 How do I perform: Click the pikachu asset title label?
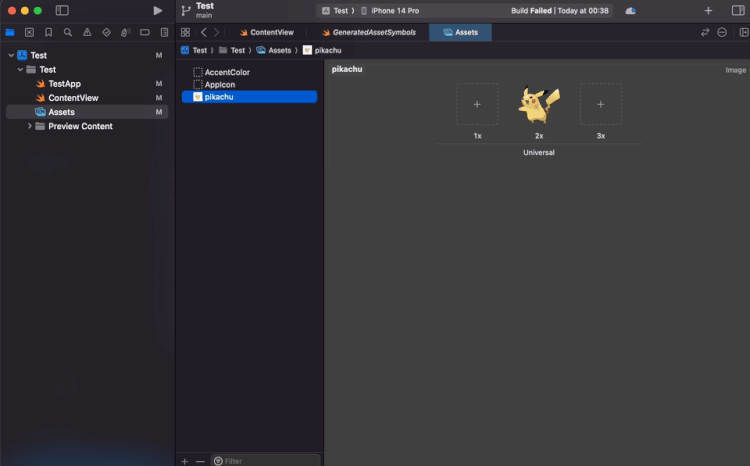point(347,69)
